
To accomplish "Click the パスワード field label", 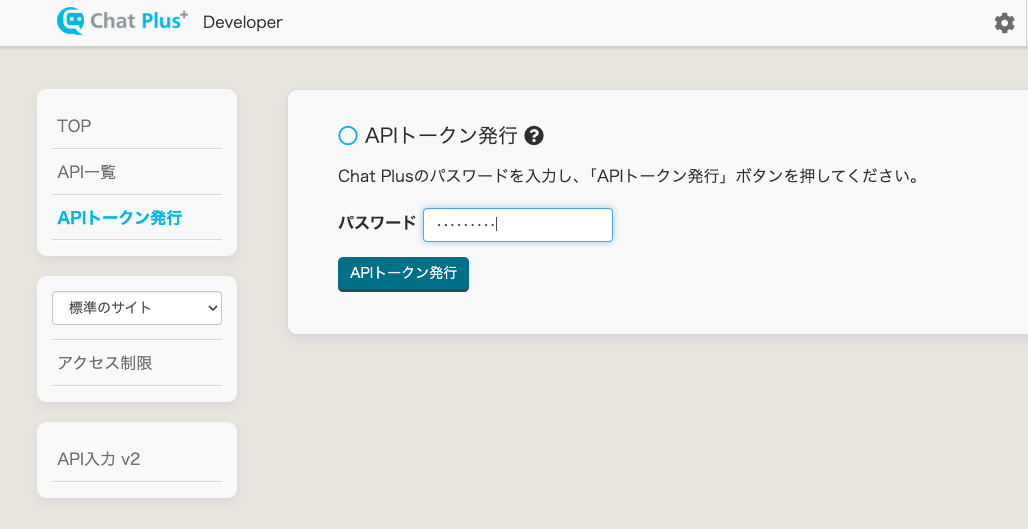I will (x=377, y=222).
